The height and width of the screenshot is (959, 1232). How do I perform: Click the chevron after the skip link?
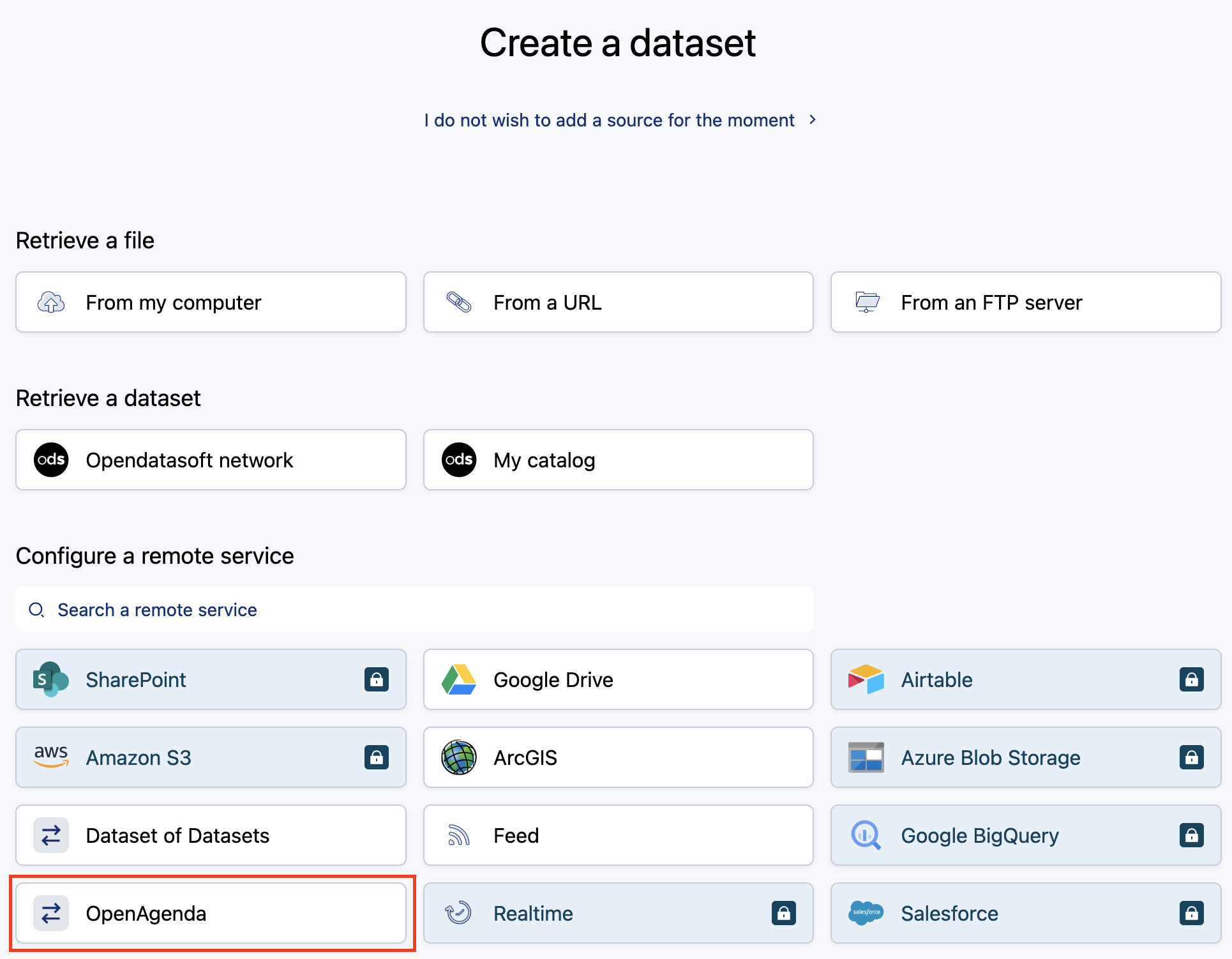click(x=813, y=120)
